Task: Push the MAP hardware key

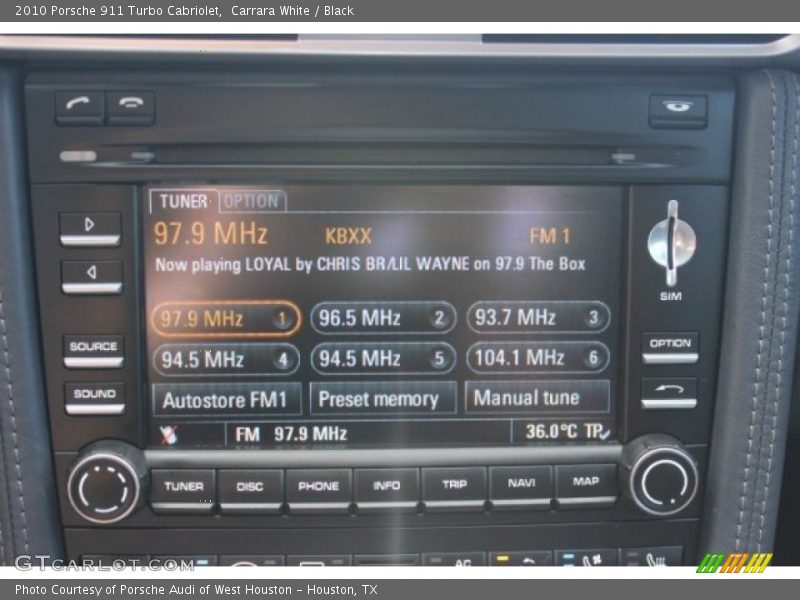Action: [586, 484]
